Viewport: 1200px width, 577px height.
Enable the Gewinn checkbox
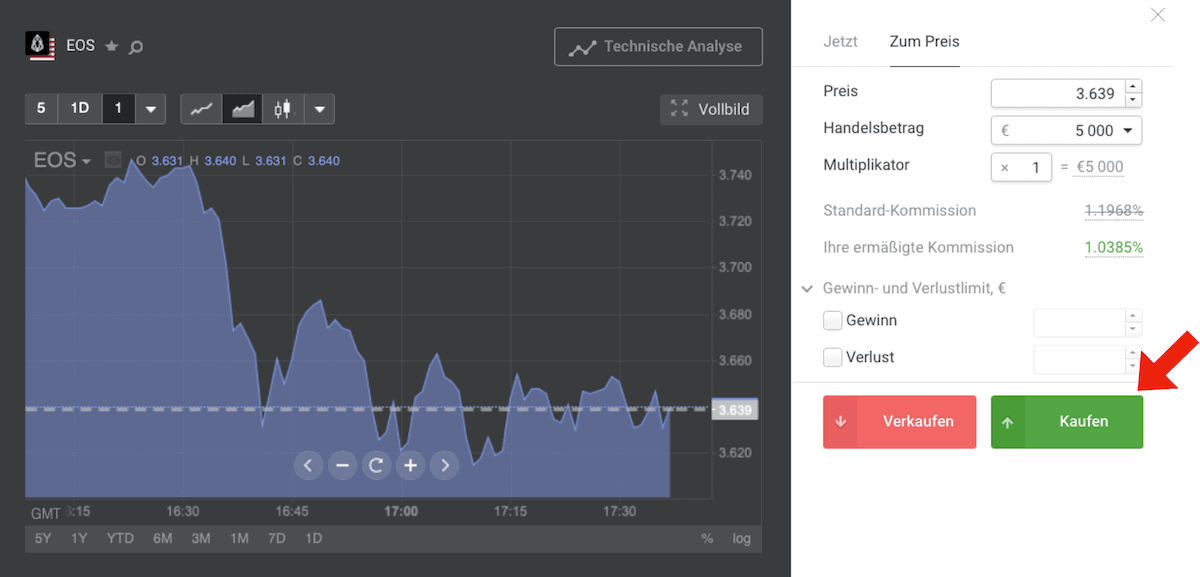(x=832, y=321)
